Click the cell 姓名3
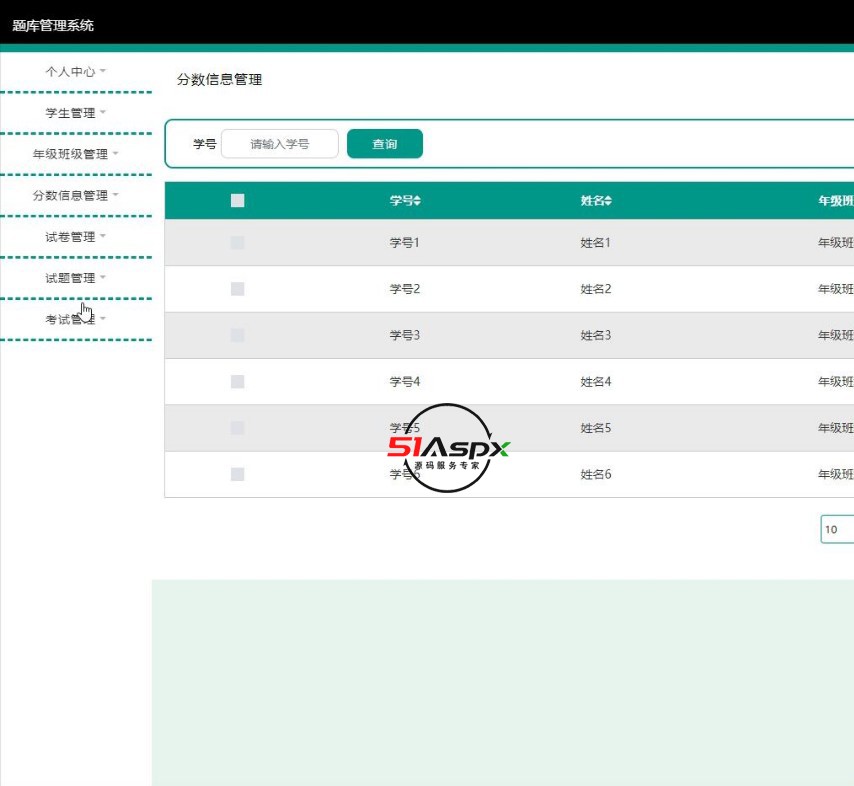854x786 pixels. pyautogui.click(x=596, y=335)
